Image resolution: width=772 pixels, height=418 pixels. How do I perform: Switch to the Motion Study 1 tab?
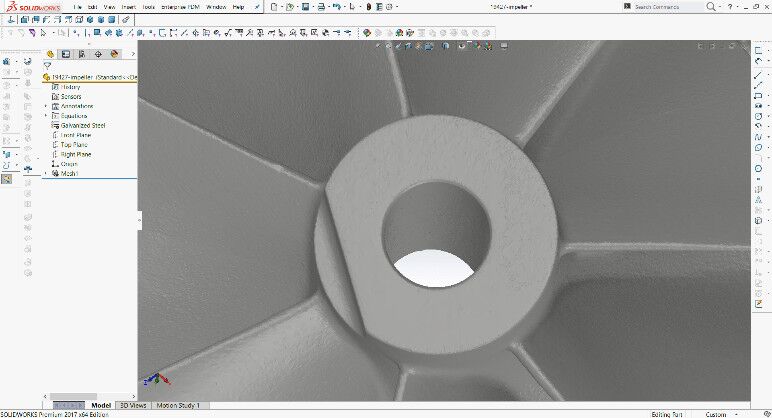pyautogui.click(x=178, y=405)
